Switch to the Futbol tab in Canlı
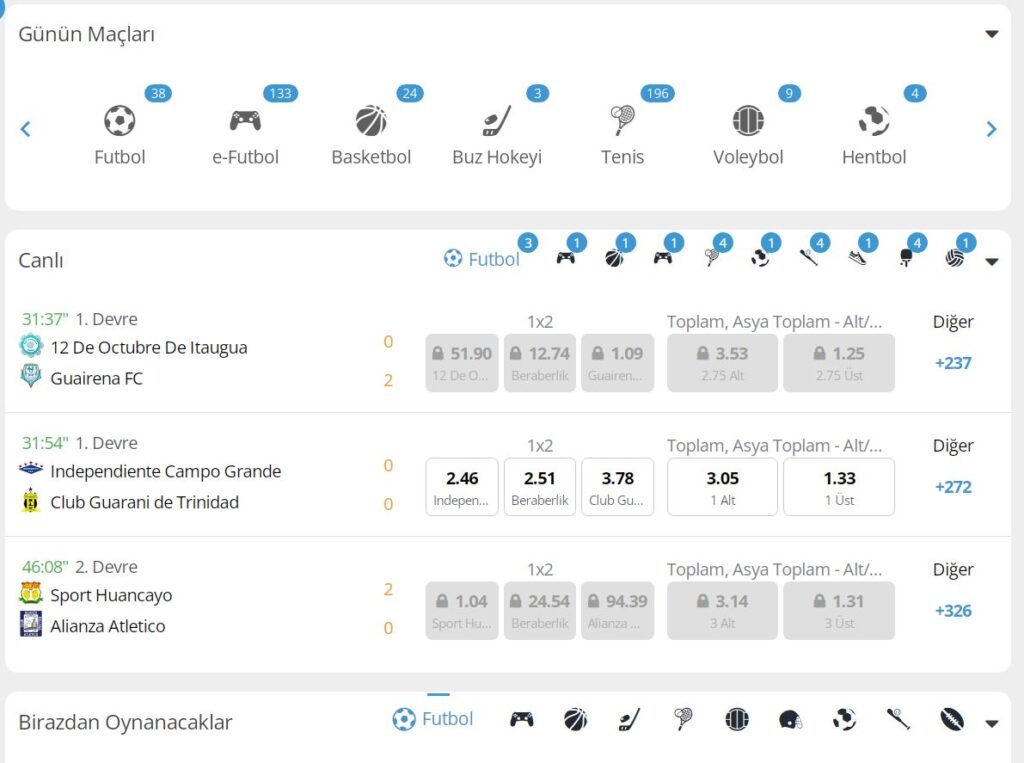Image resolution: width=1024 pixels, height=763 pixels. point(482,259)
